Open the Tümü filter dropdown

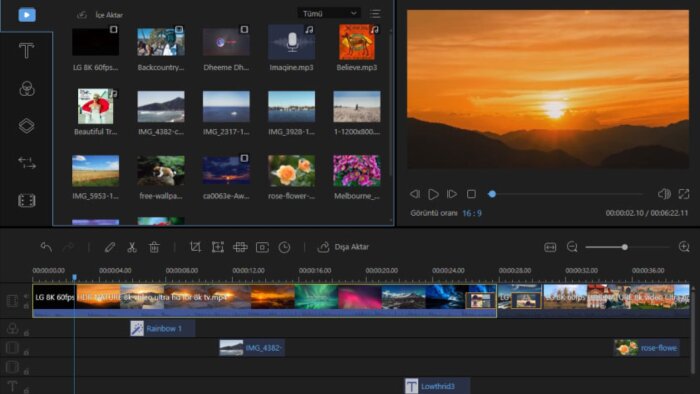point(329,13)
